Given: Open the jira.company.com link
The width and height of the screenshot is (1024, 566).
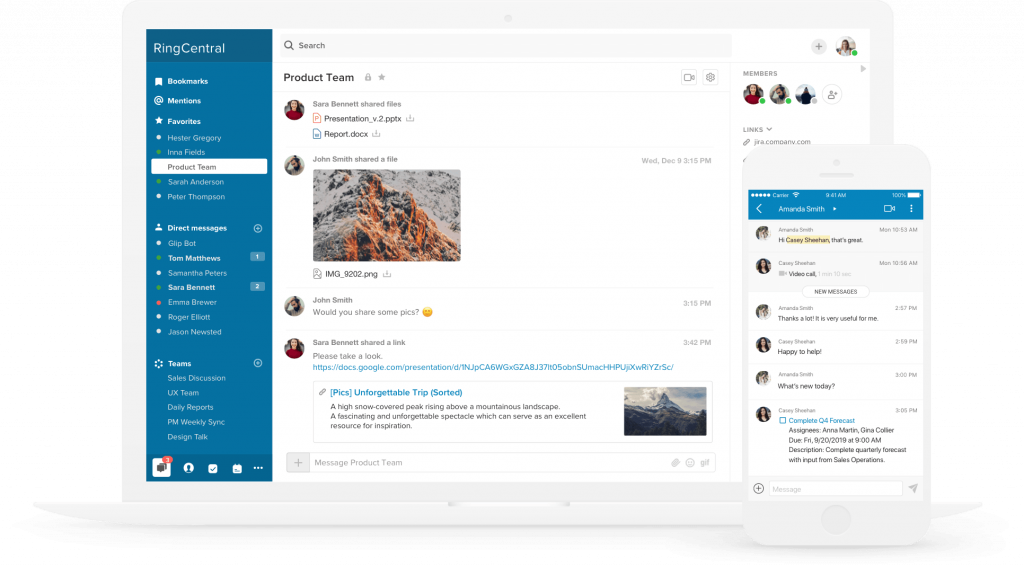Looking at the screenshot, I should point(782,142).
